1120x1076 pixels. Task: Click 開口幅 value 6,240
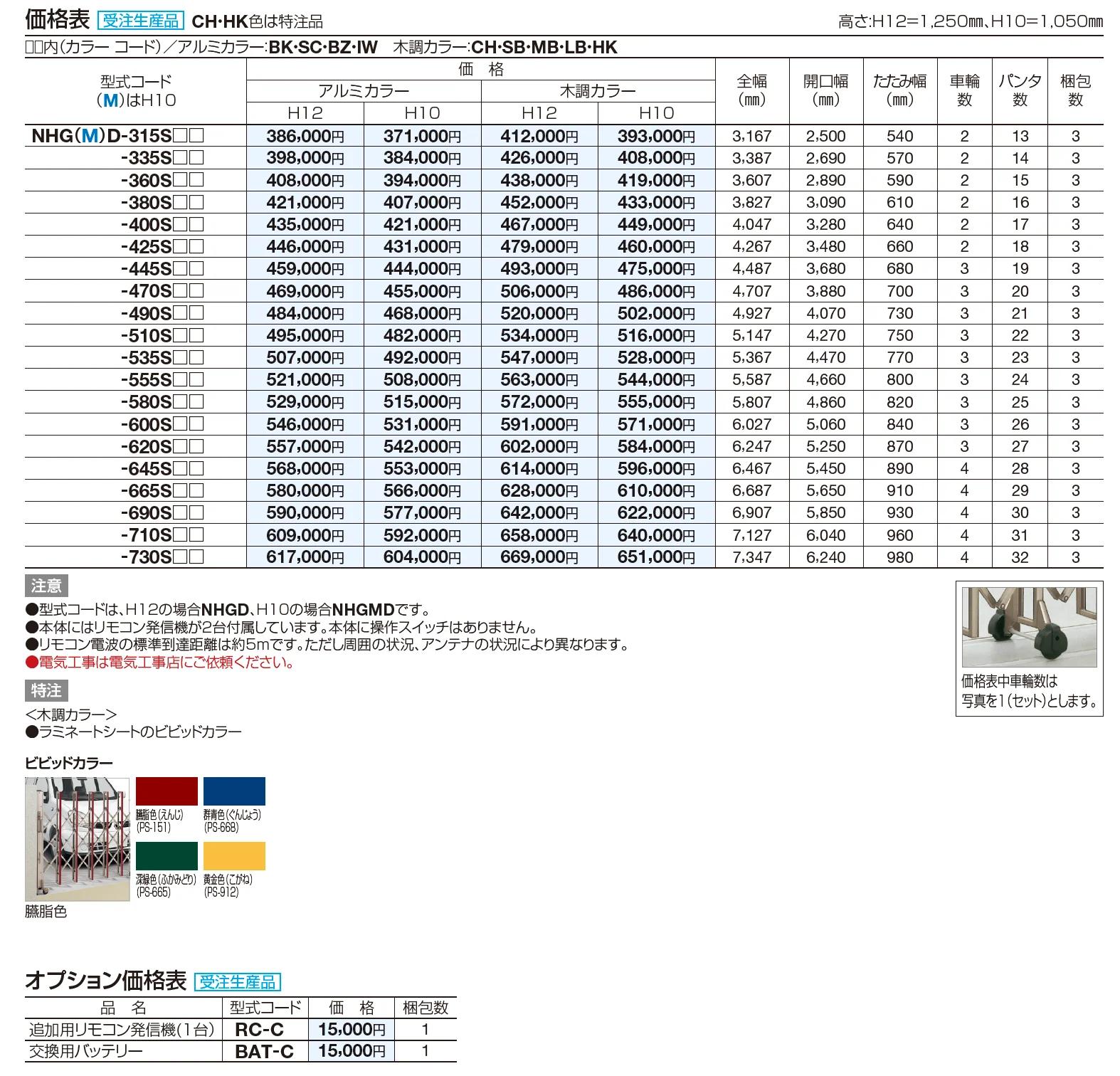(826, 557)
